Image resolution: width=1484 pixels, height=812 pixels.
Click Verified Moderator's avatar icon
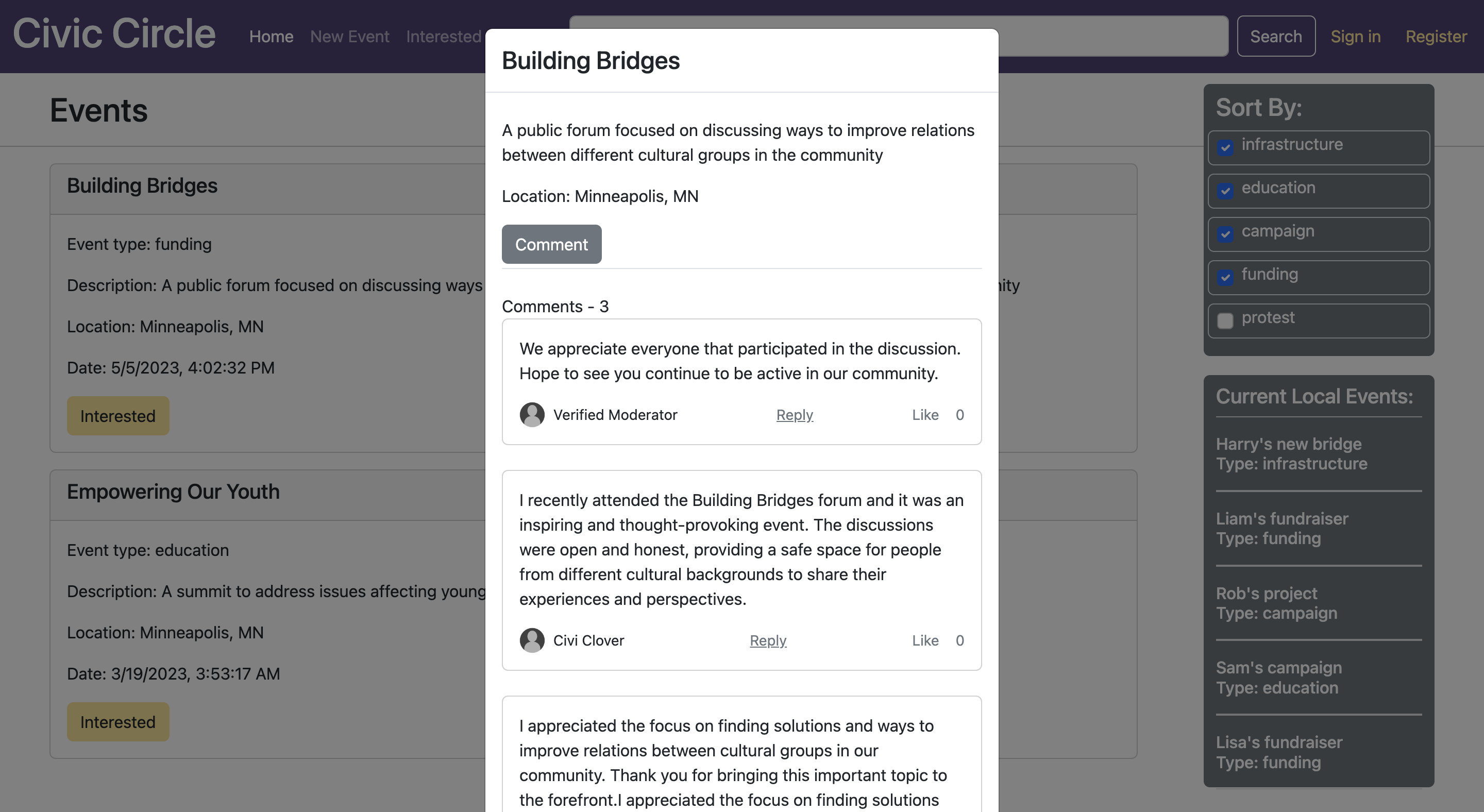[532, 415]
